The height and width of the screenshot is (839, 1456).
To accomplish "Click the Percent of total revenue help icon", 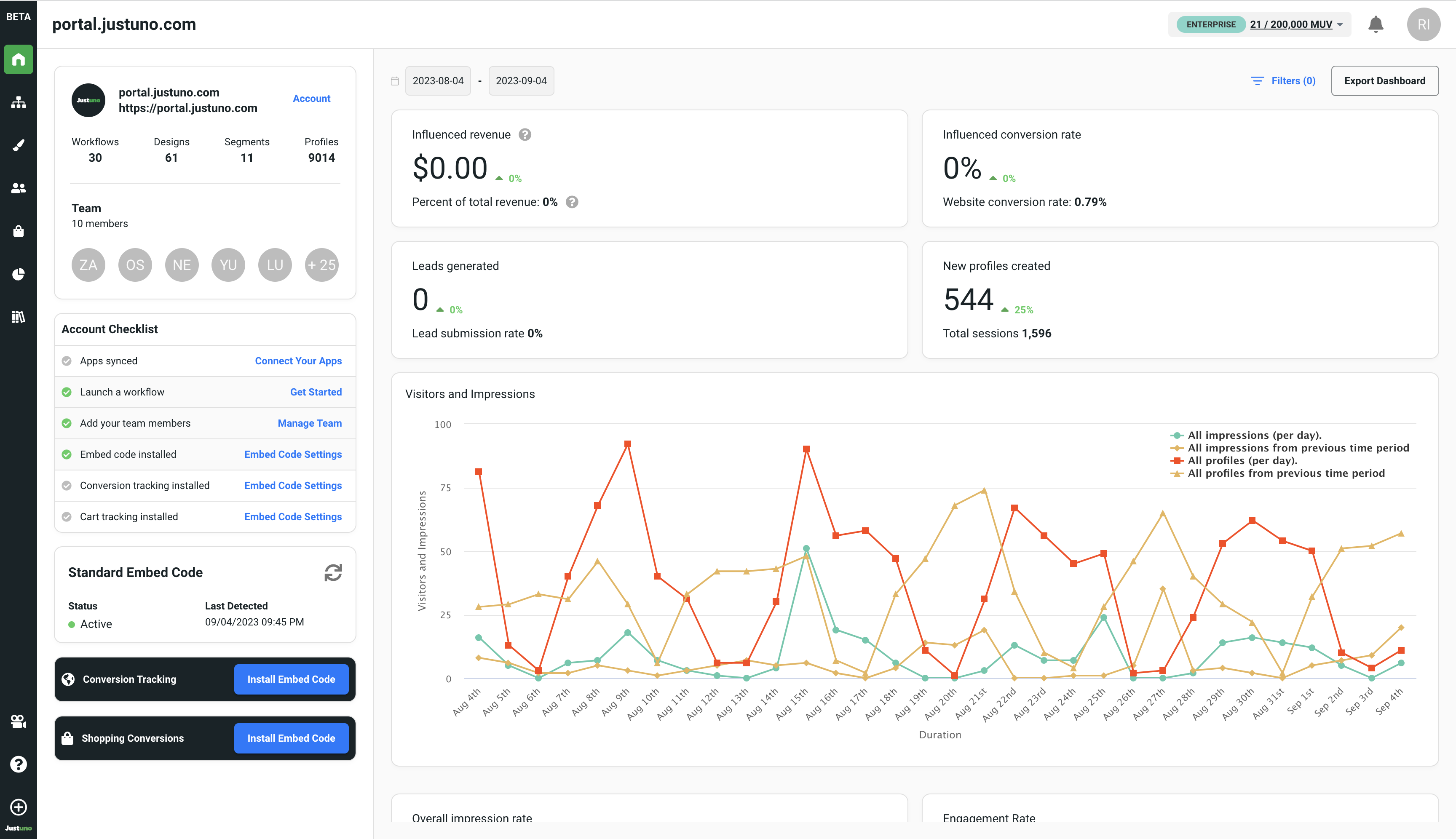I will point(571,202).
